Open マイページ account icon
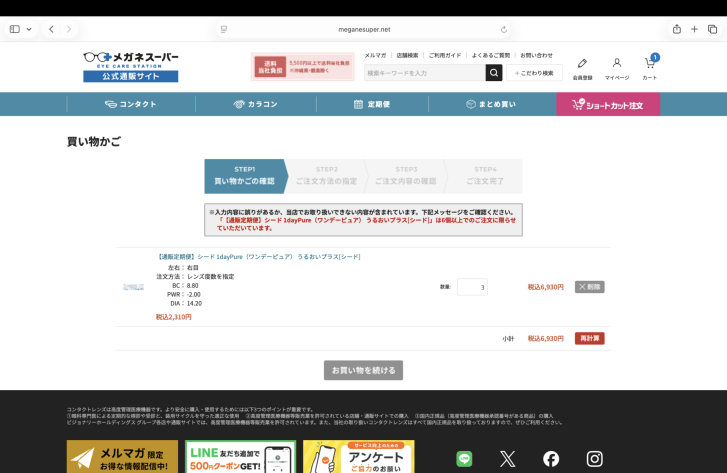The width and height of the screenshot is (727, 473). pos(617,66)
